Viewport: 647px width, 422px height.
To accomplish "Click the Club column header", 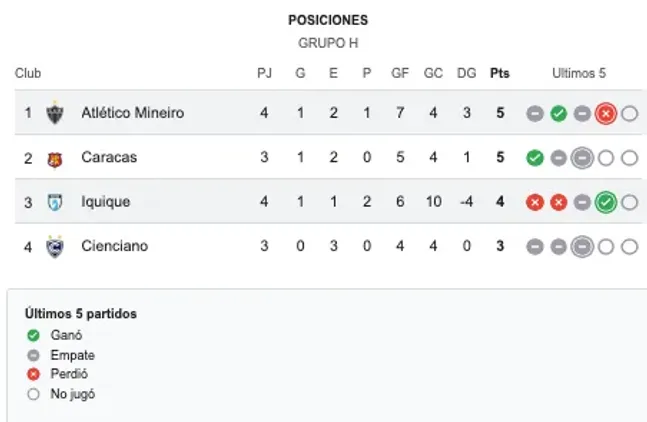I will click(28, 73).
